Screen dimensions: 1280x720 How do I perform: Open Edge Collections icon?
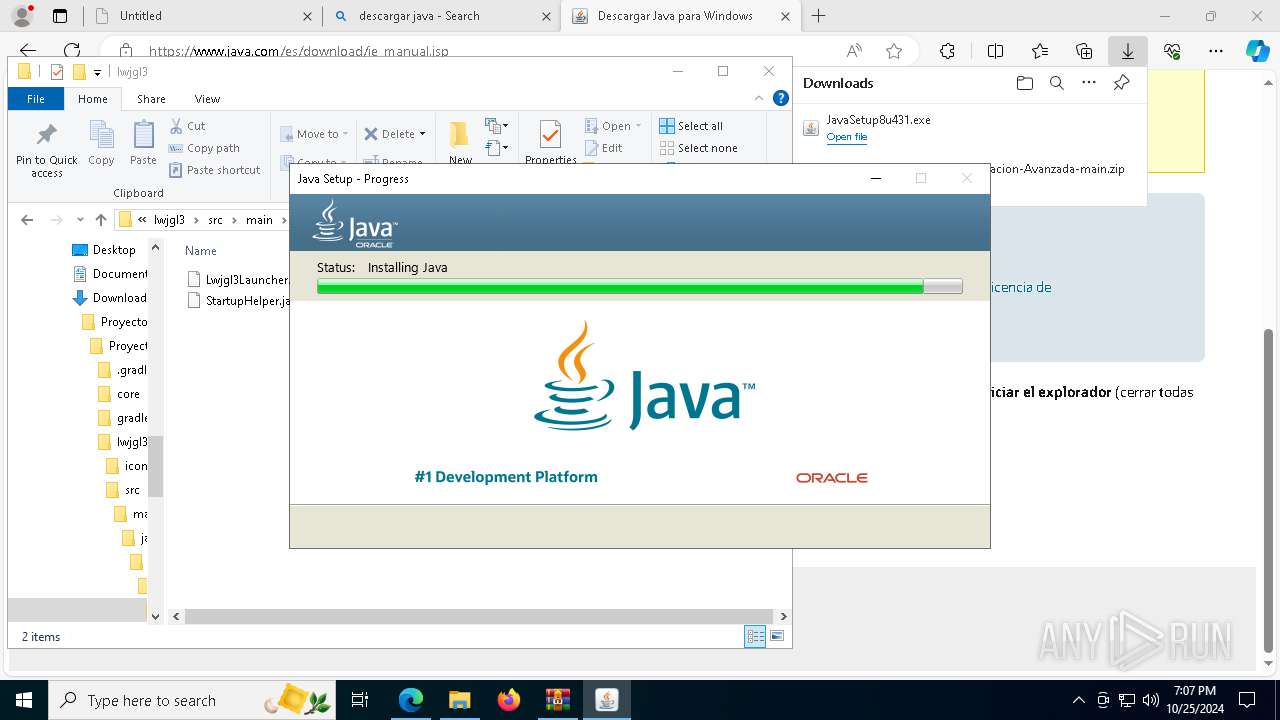(1084, 51)
